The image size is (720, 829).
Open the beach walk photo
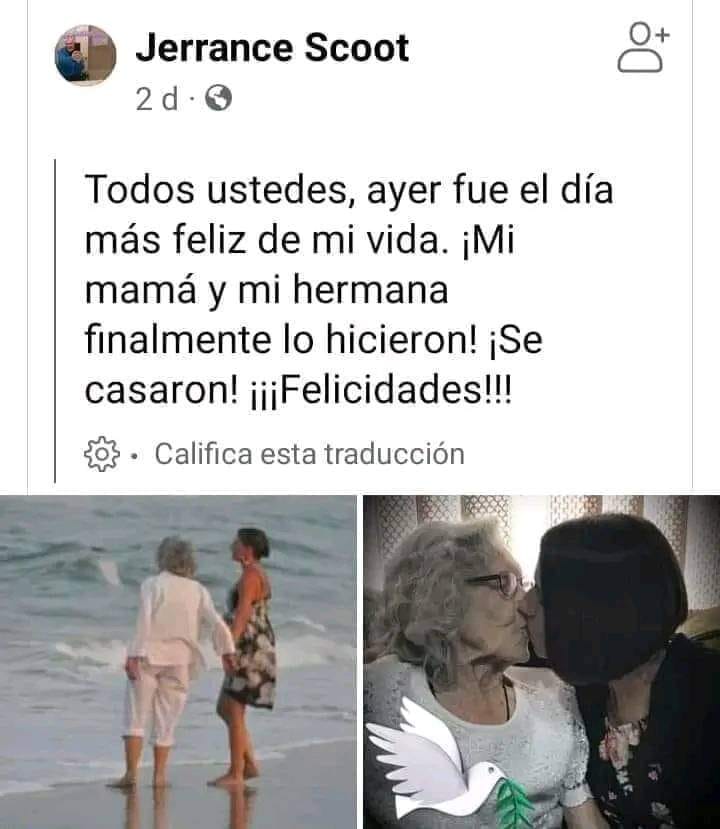pyautogui.click(x=178, y=662)
